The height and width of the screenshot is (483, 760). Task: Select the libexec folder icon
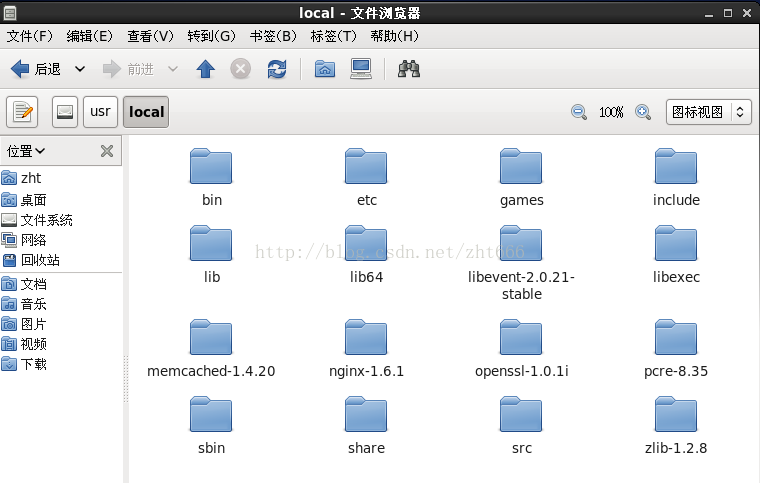(x=676, y=243)
